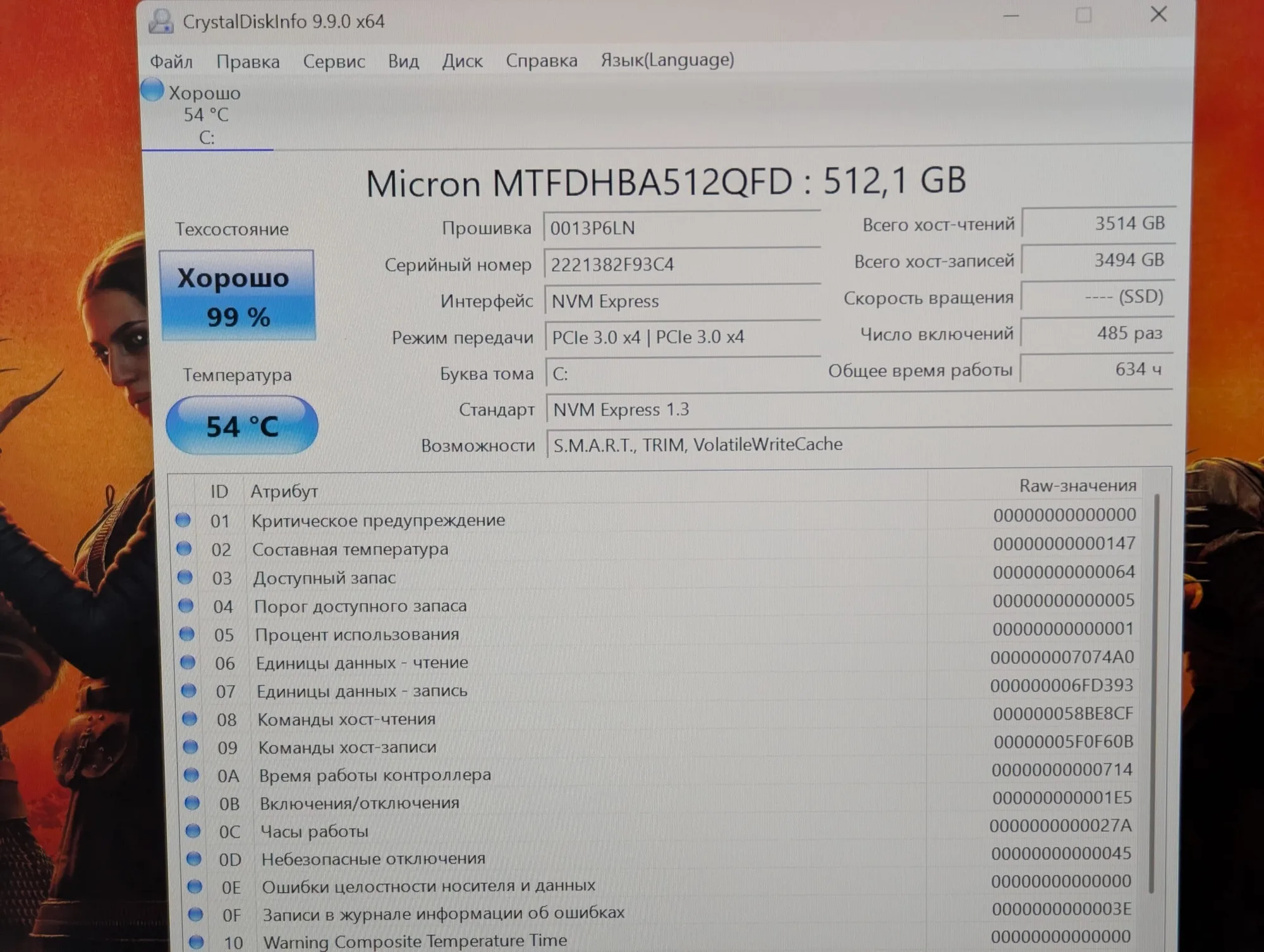The image size is (1264, 952).
Task: Open the Файл menu
Action: pos(171,61)
